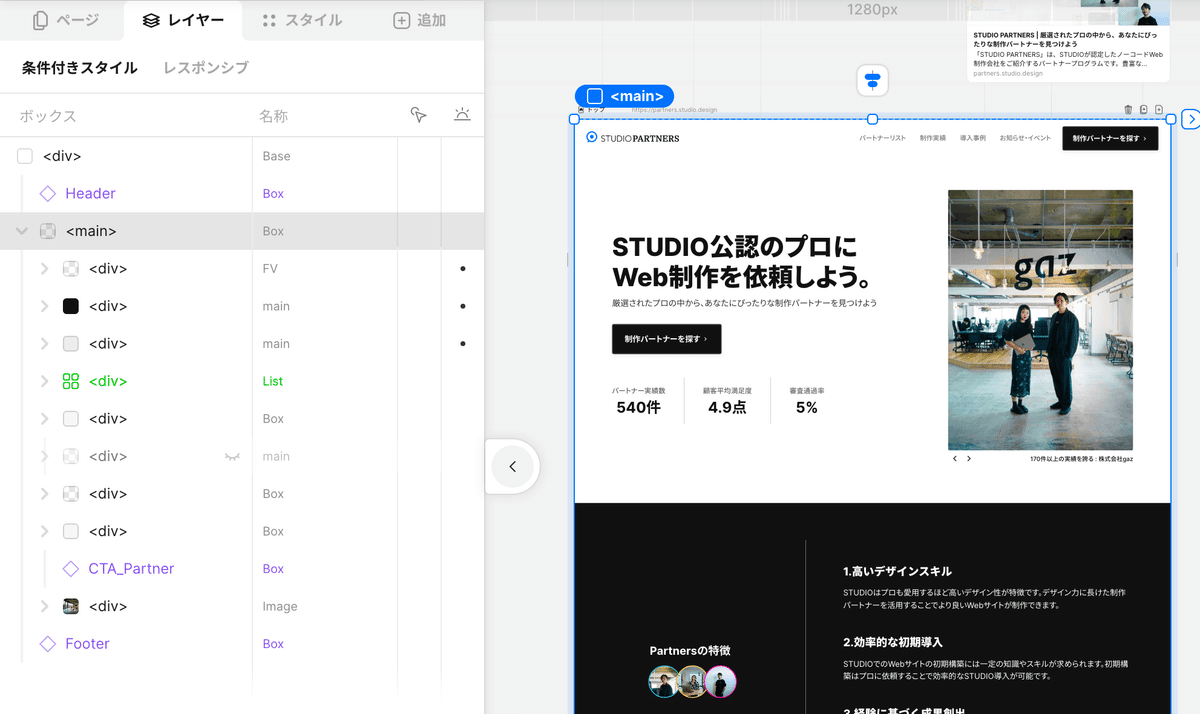Click the checkered box icon of FV div
This screenshot has height=714, width=1200.
71,269
